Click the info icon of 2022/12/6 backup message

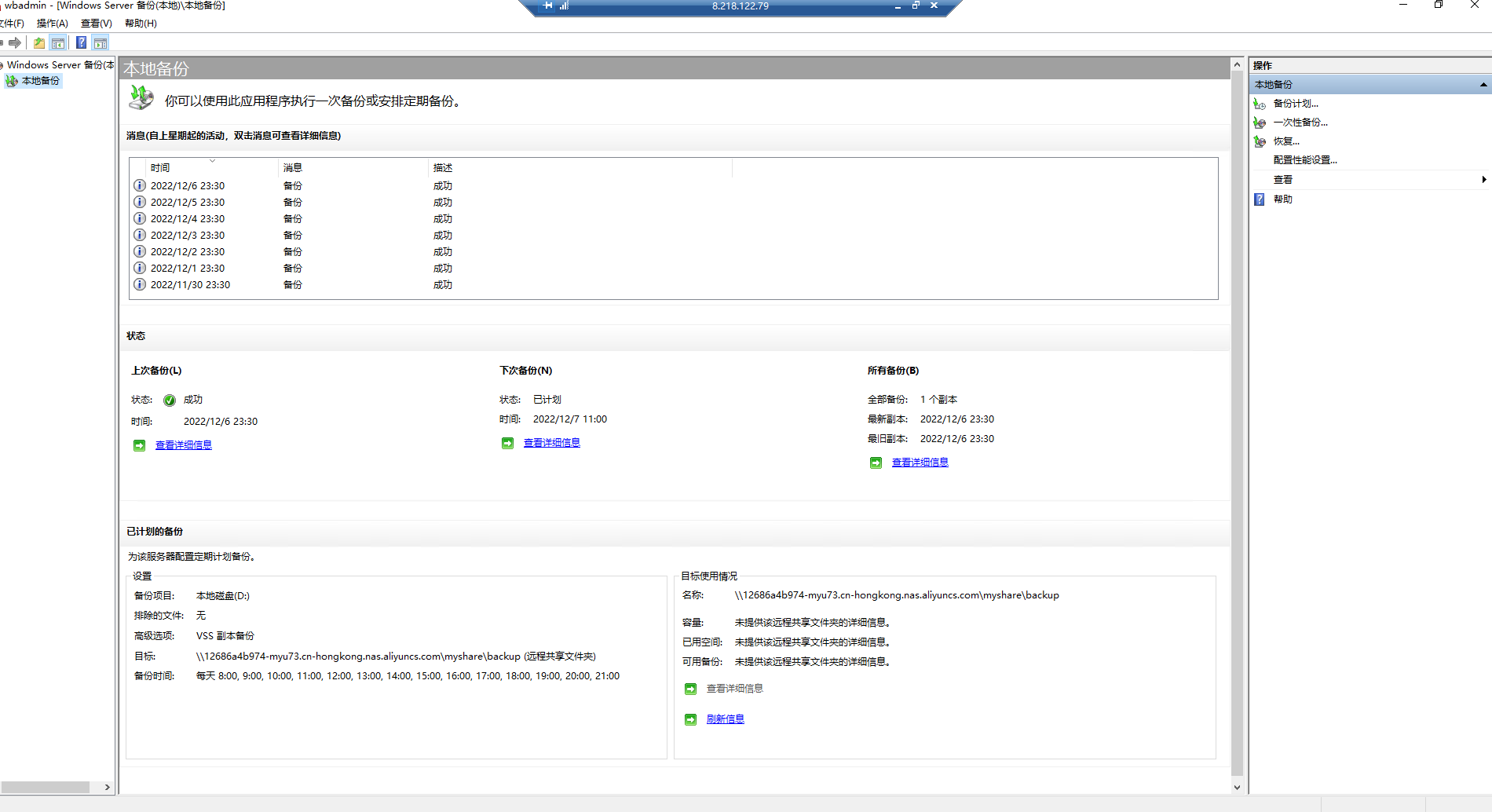140,186
